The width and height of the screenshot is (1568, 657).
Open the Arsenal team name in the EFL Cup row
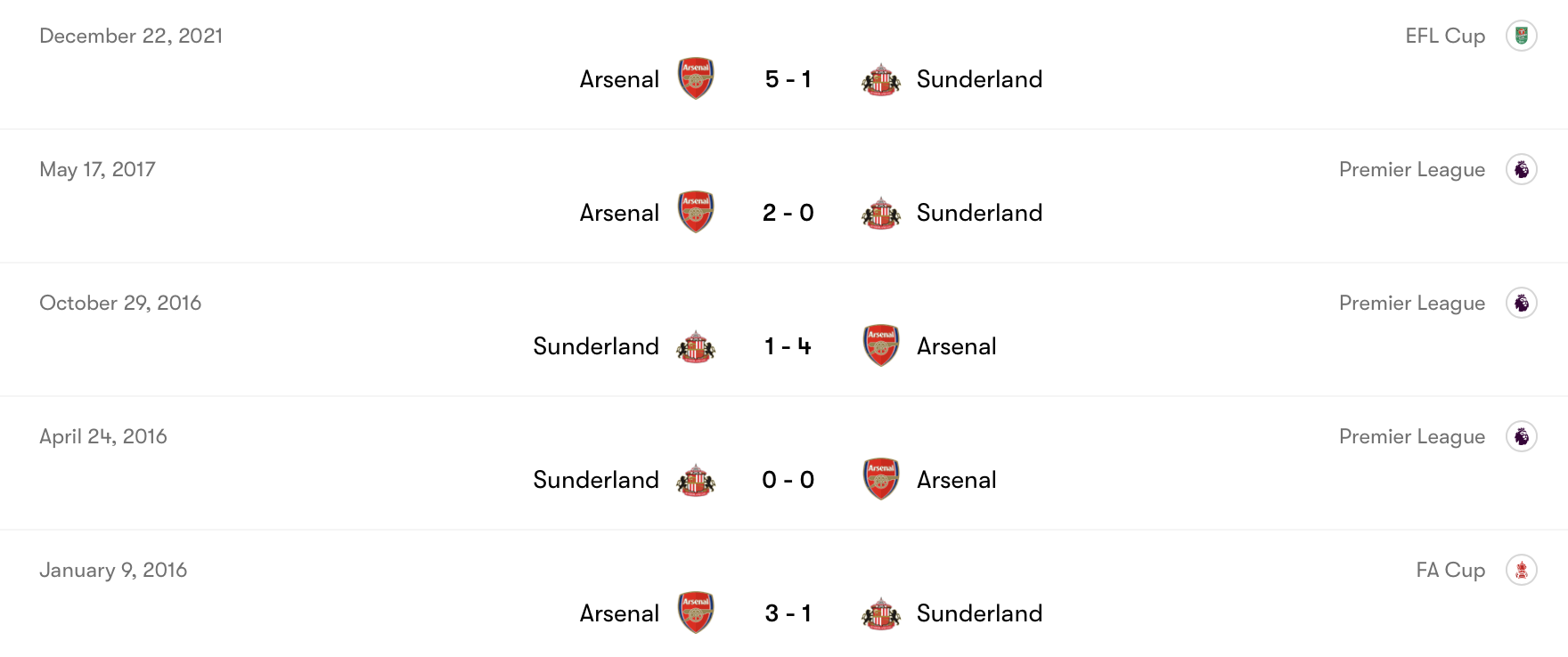click(619, 79)
